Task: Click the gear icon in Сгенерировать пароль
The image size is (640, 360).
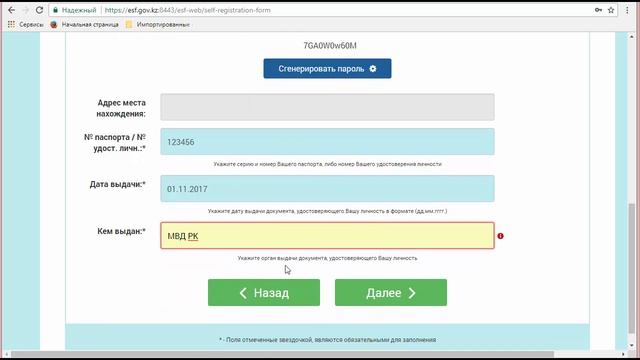Action: [x=373, y=69]
